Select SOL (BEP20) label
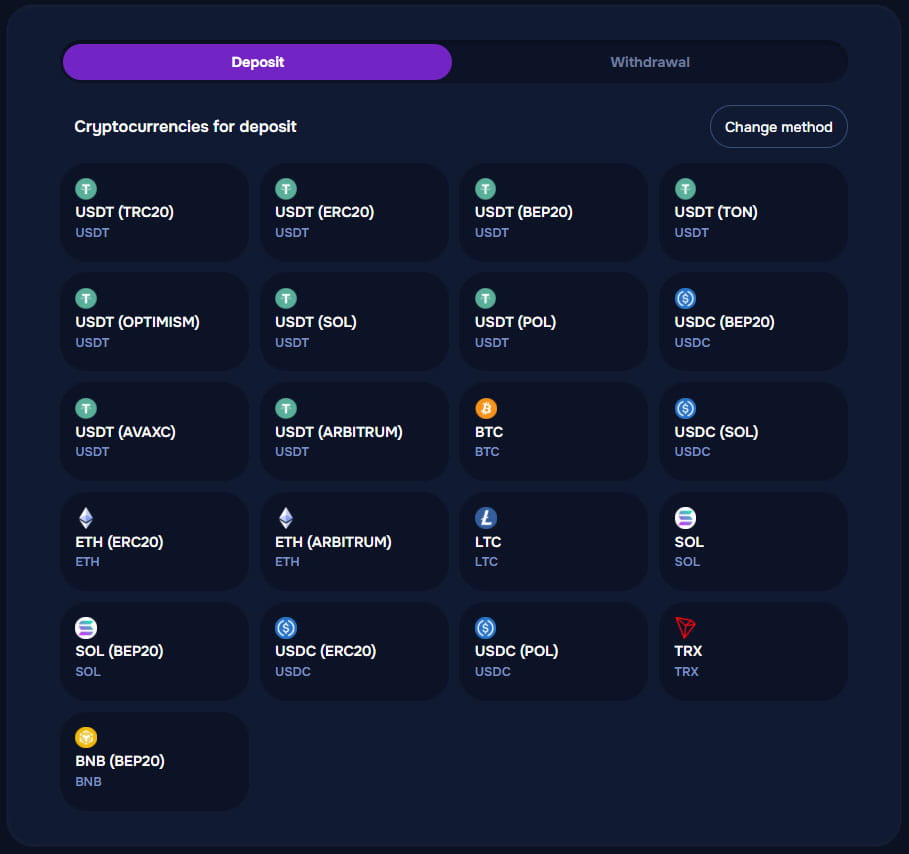The image size is (909, 854). click(x=119, y=651)
